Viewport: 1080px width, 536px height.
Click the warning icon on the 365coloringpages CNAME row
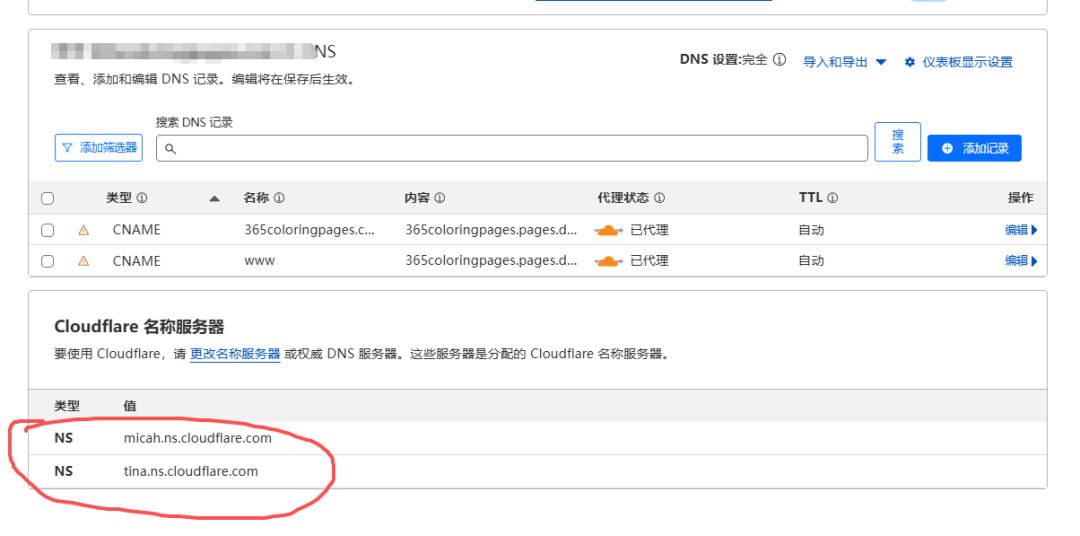84,230
